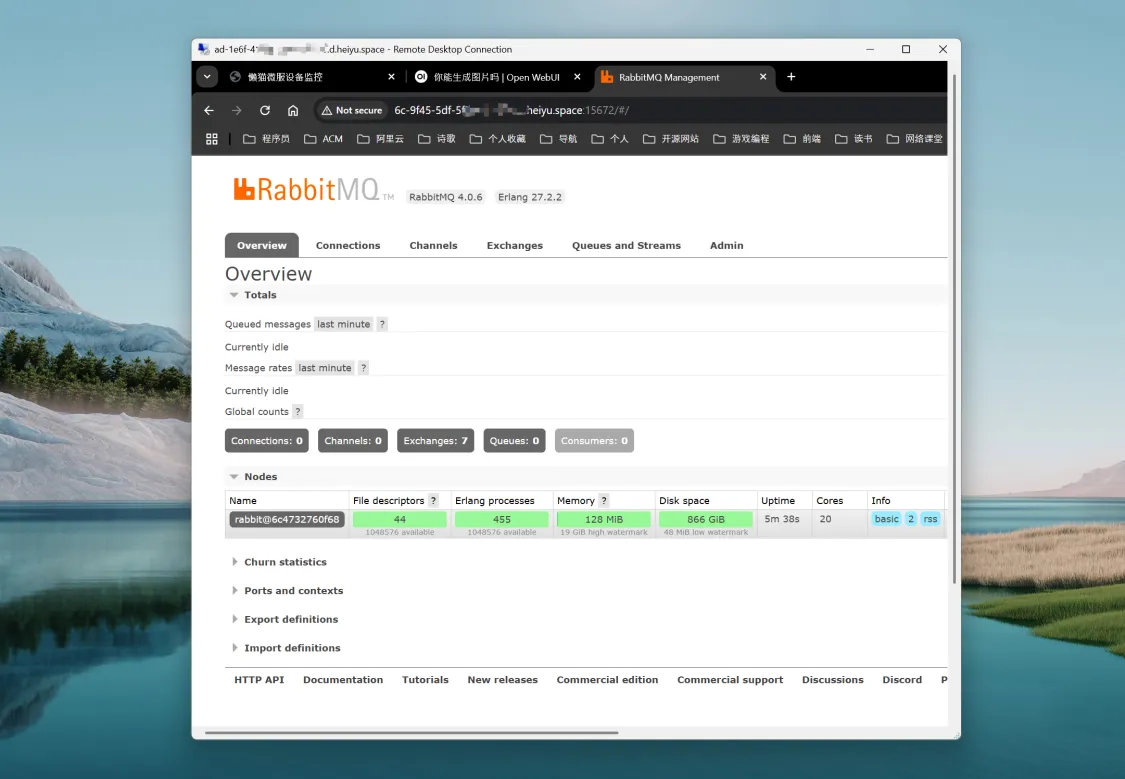Open the tab search dropdown arrow
The height and width of the screenshot is (779, 1125).
(207, 77)
